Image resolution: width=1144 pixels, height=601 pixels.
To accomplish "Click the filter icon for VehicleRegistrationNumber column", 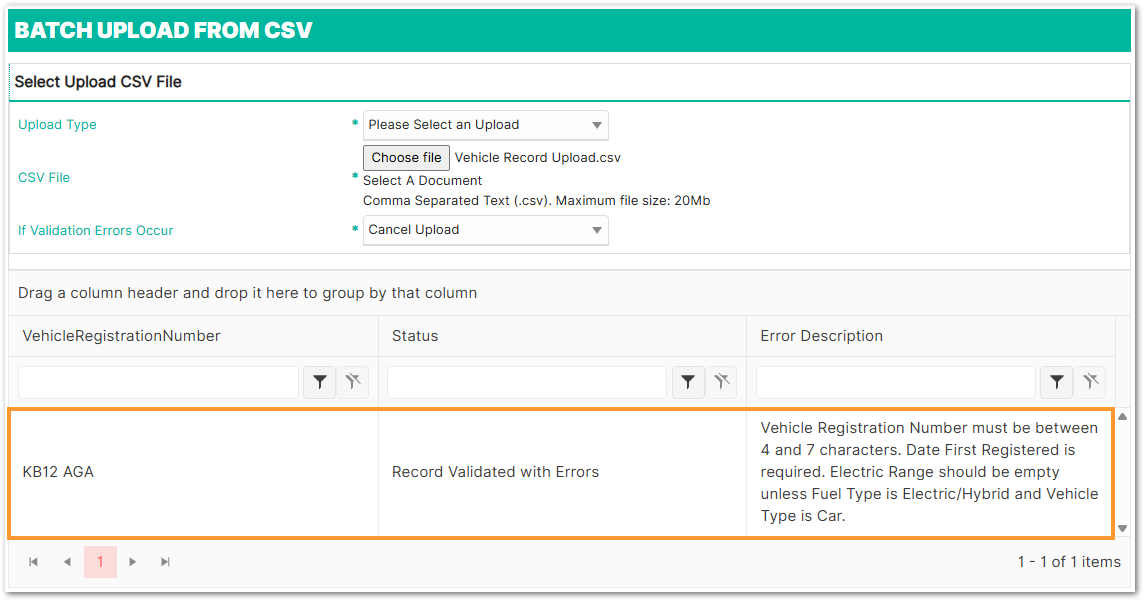I will 319,382.
